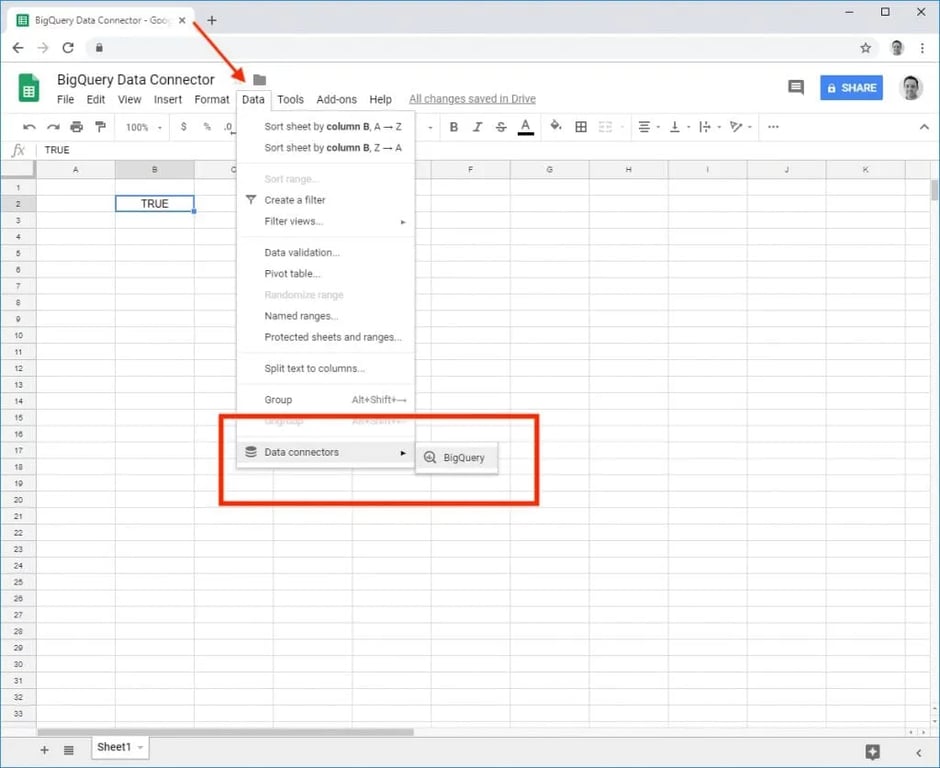Click the undo icon in toolbar
The height and width of the screenshot is (768, 940).
[29, 127]
